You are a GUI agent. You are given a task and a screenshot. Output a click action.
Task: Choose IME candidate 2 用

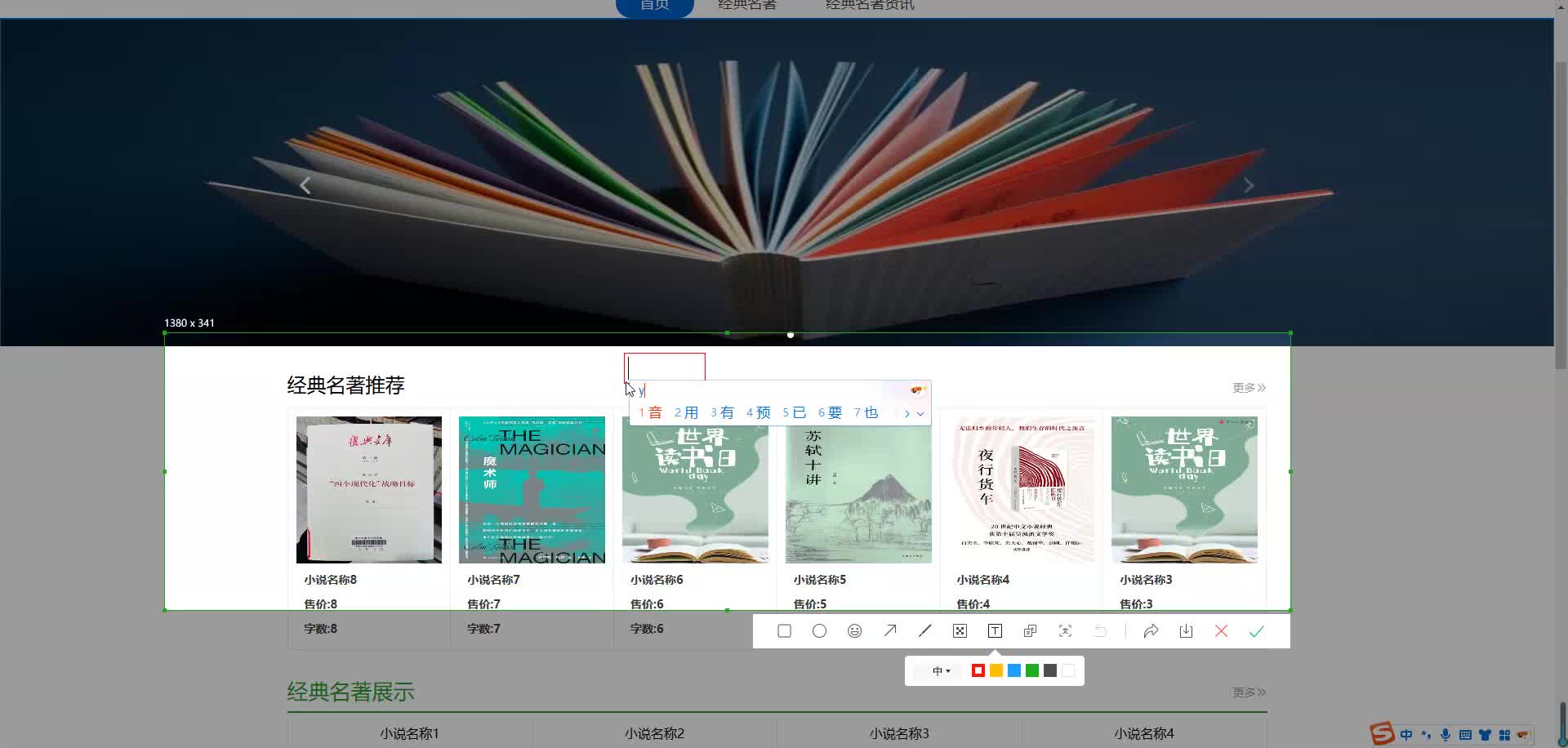(x=687, y=413)
